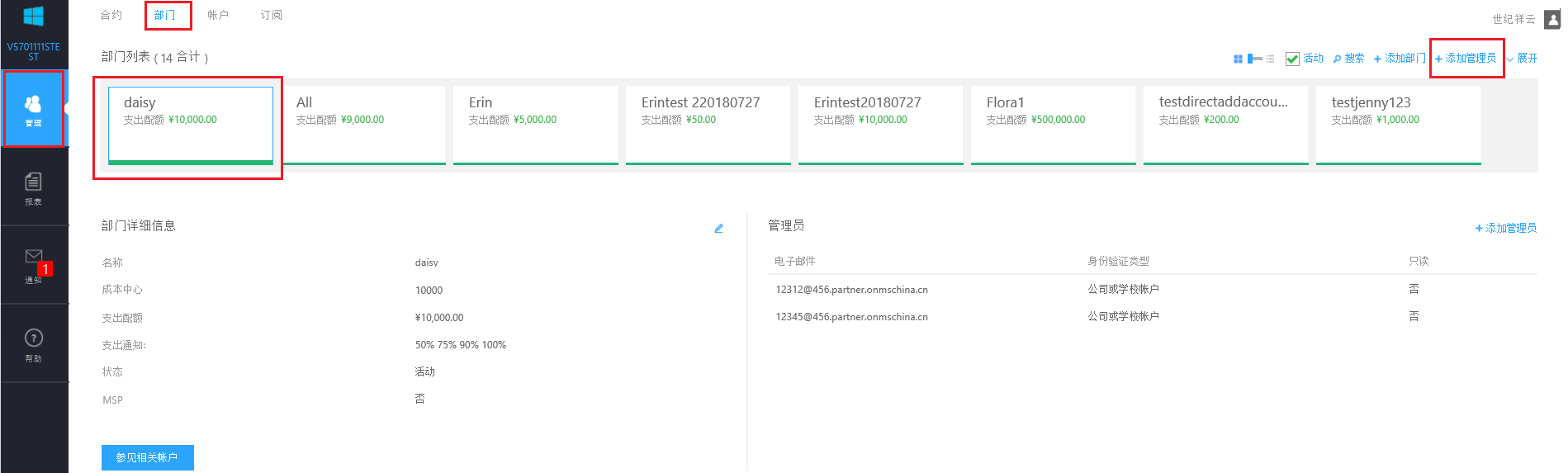Switch to list view icon
1568x473 pixels.
point(1270,59)
